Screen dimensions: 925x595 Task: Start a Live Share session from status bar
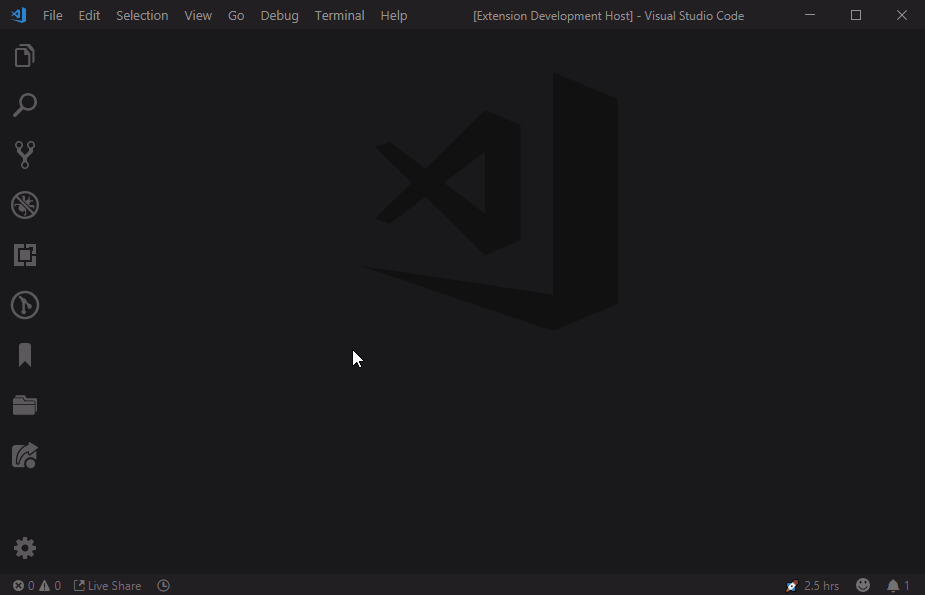coord(107,586)
